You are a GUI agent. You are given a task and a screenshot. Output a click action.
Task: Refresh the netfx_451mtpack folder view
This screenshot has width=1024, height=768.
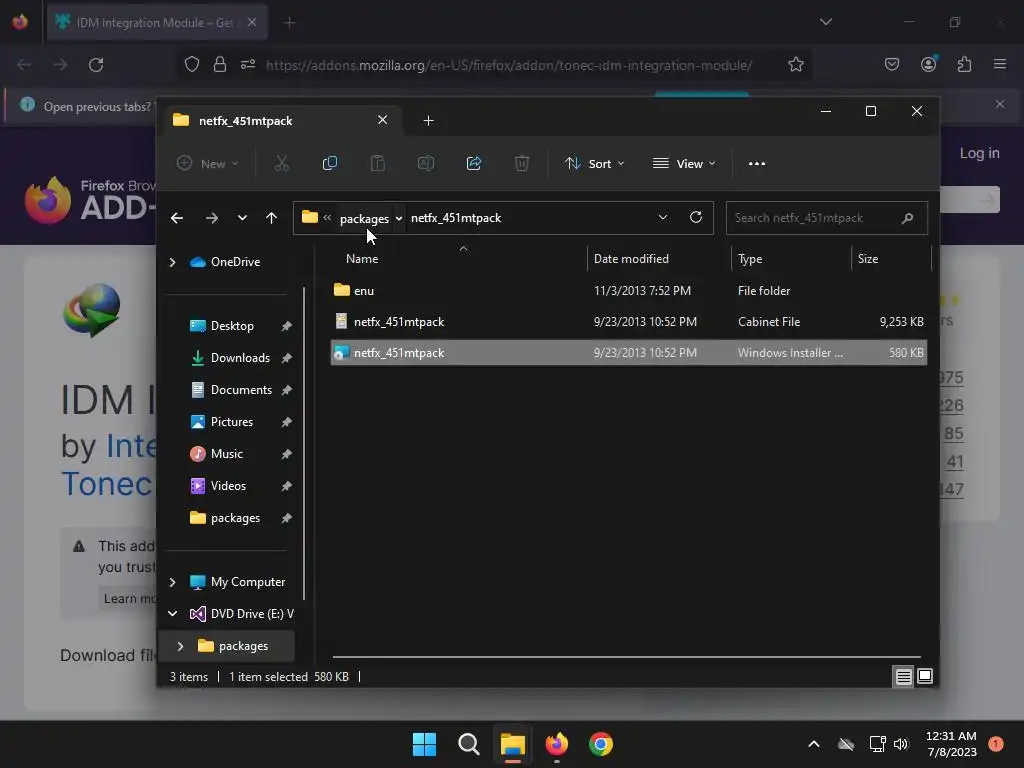pyautogui.click(x=696, y=217)
